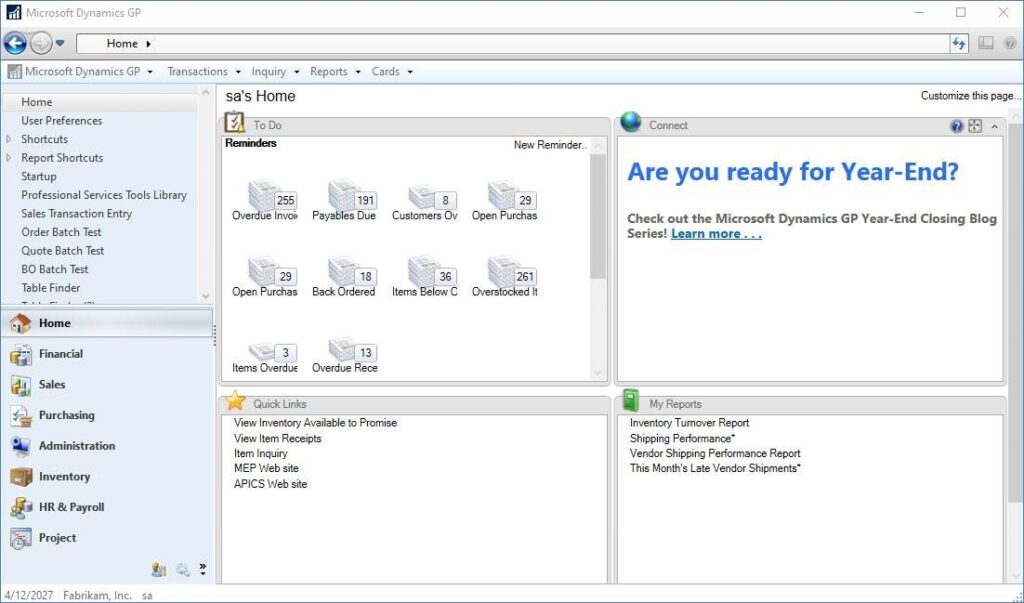Screen dimensions: 1024x603
Task: Open MEP Web site quick link
Action: coord(266,468)
